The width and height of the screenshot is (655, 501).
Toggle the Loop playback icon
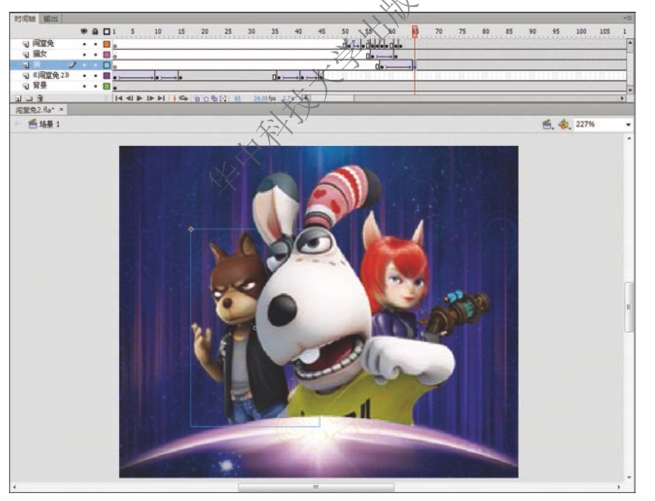coord(184,98)
